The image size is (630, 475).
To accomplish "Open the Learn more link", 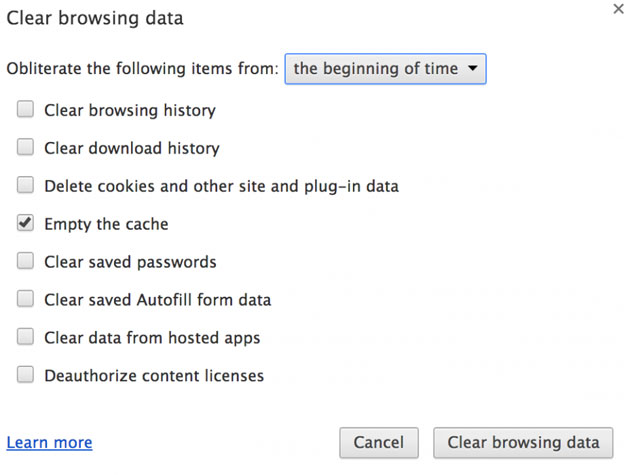I will [x=49, y=442].
